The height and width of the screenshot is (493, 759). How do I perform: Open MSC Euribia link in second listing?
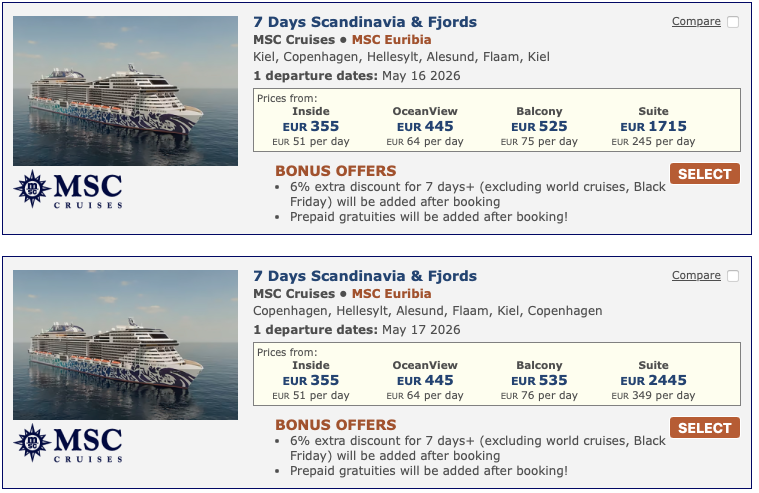point(392,294)
